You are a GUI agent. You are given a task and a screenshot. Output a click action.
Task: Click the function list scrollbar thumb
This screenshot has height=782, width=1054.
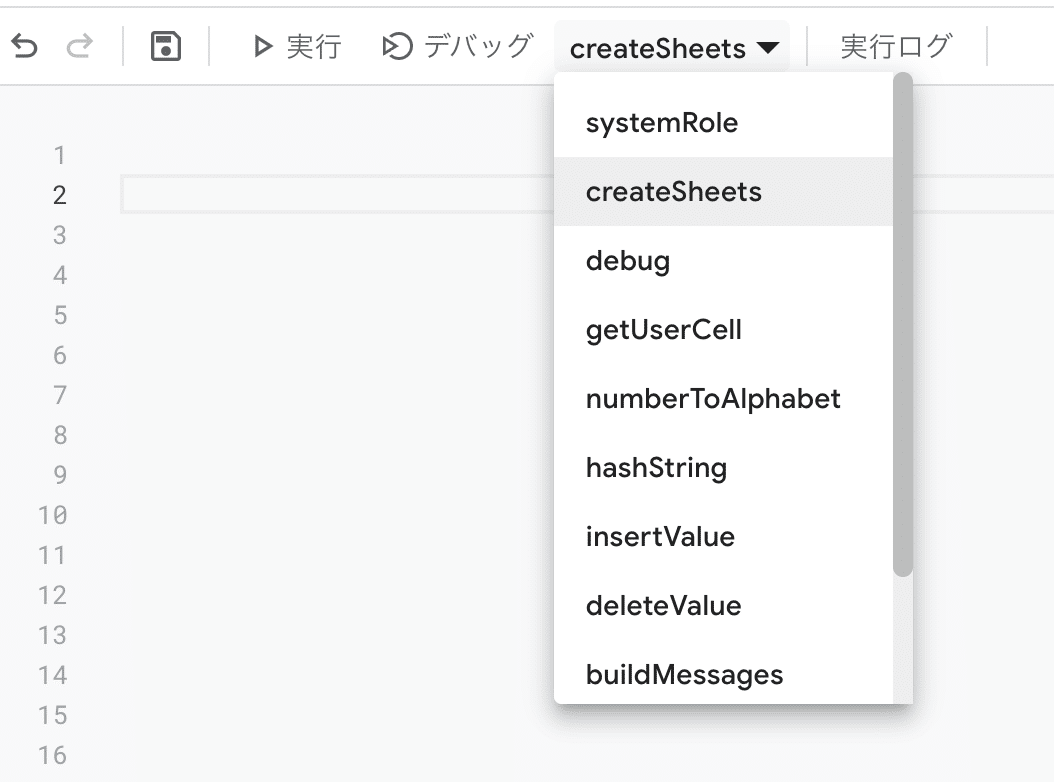[903, 325]
